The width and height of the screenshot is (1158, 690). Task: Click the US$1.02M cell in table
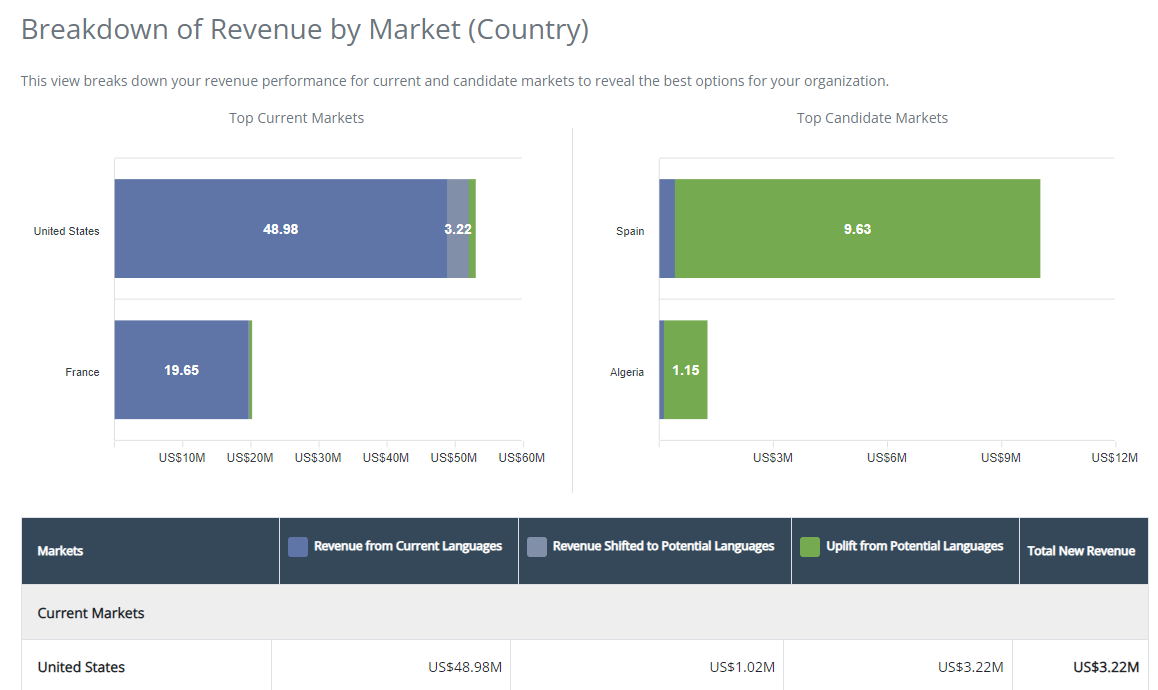tap(741, 667)
